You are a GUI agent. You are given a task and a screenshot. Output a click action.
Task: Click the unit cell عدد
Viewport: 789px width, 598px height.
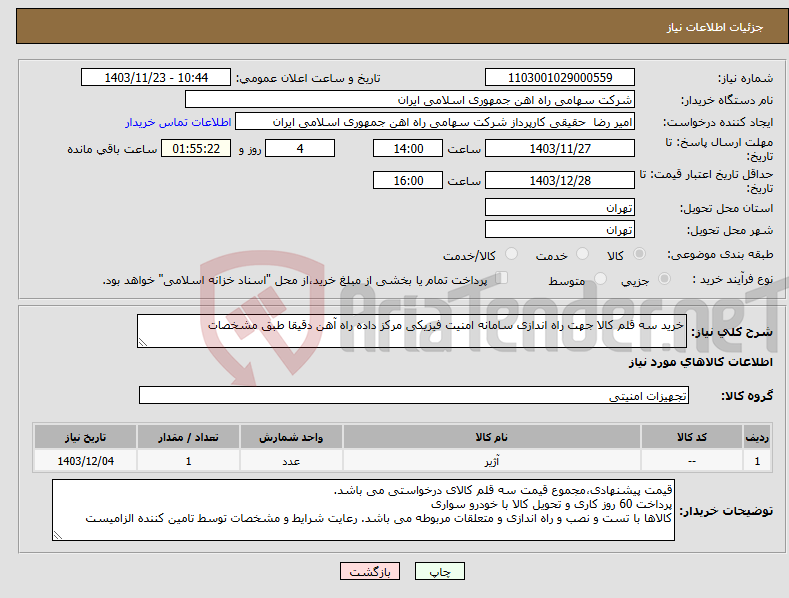click(291, 461)
